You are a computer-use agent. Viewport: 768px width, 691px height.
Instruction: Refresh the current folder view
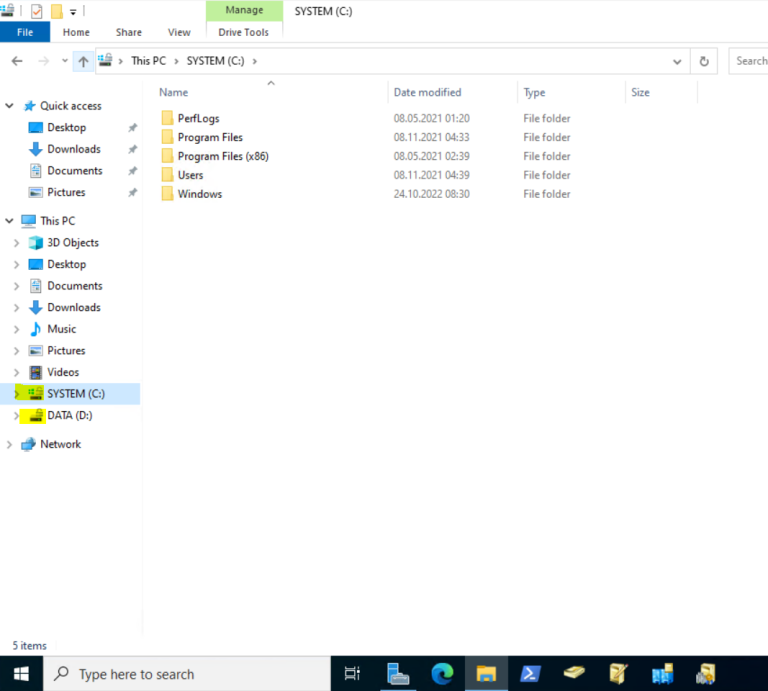[704, 61]
